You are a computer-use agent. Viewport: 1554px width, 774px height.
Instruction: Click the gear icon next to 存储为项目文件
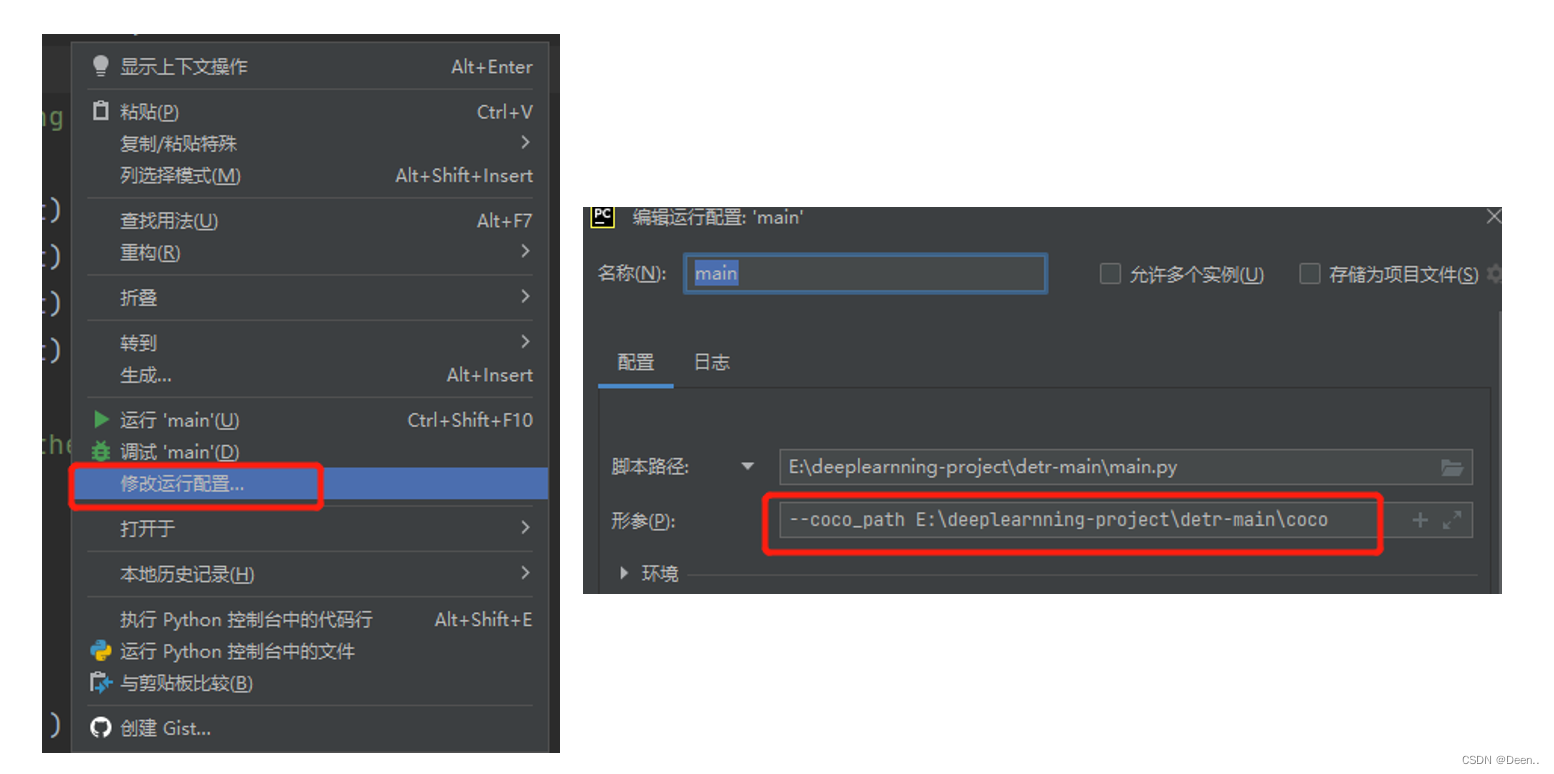(x=1494, y=273)
